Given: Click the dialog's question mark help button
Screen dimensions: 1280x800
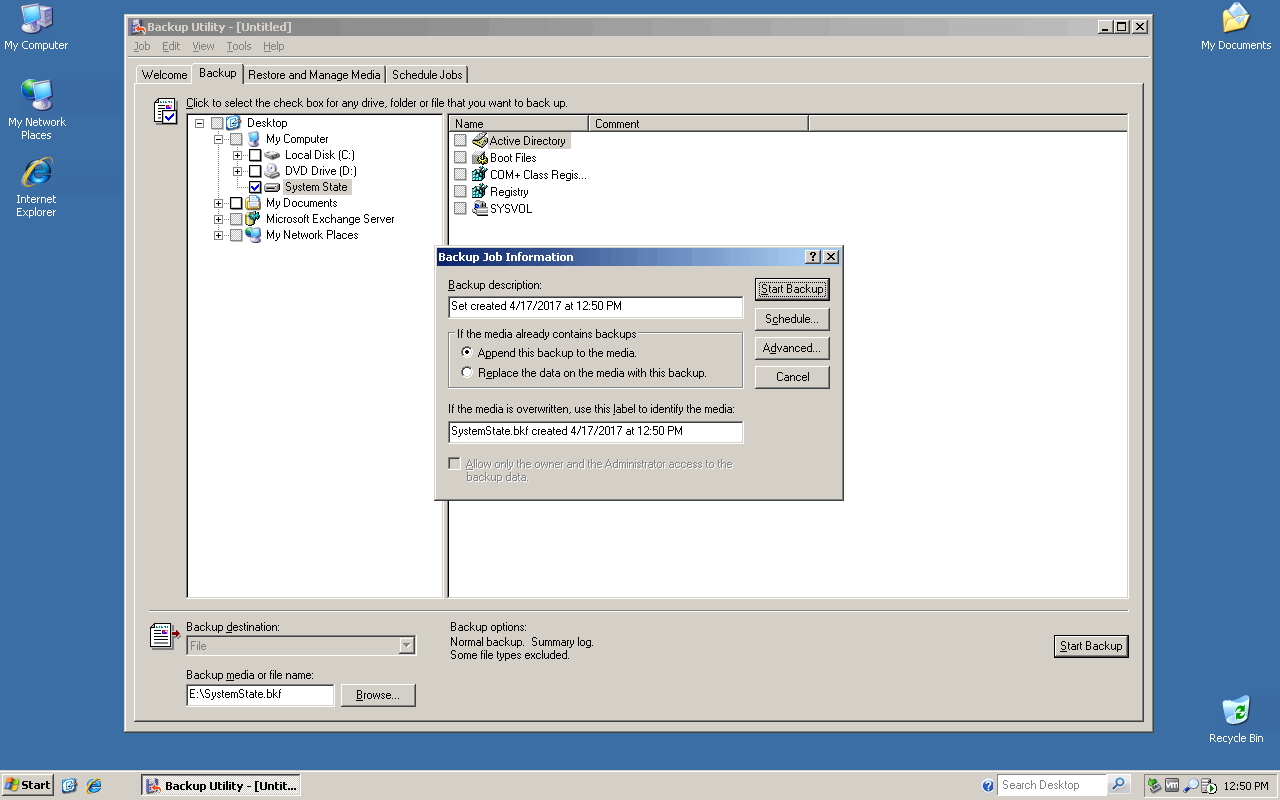Looking at the screenshot, I should pos(813,257).
